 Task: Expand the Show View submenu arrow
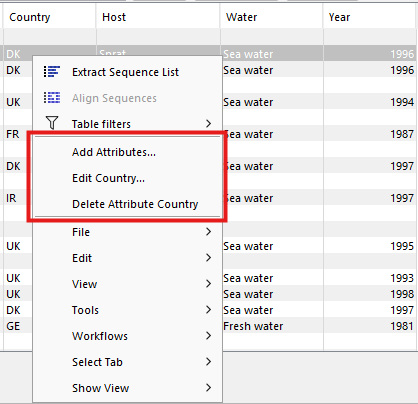click(209, 388)
